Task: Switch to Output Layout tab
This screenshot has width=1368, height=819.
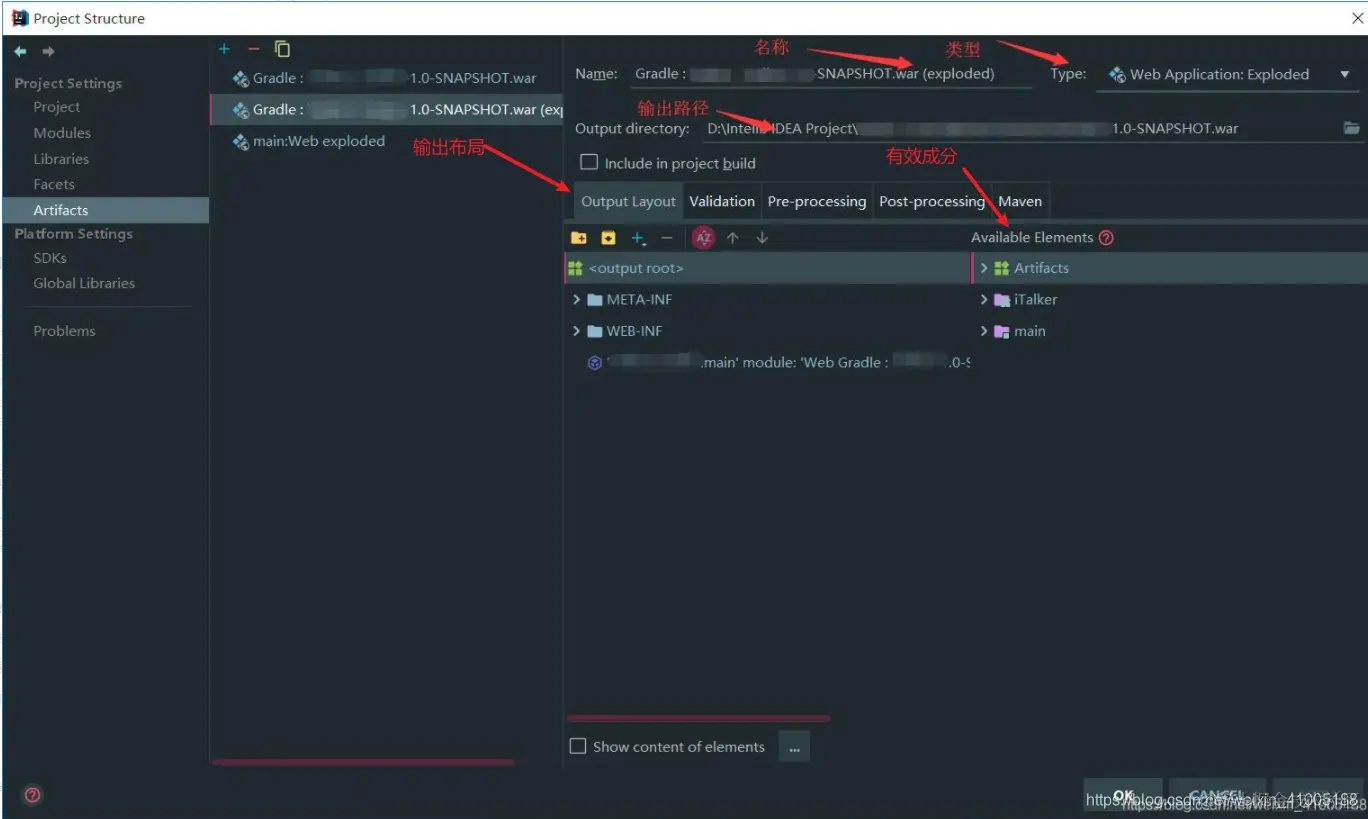Action: (x=628, y=201)
